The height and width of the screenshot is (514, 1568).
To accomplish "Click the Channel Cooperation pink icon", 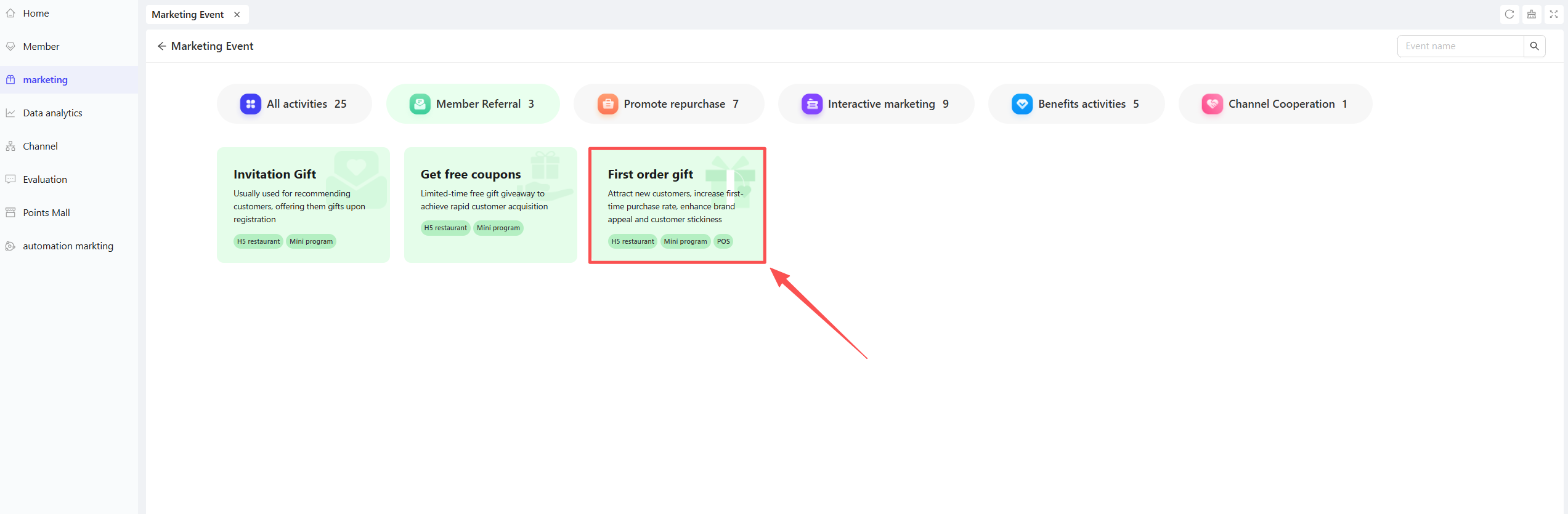I will (x=1213, y=104).
